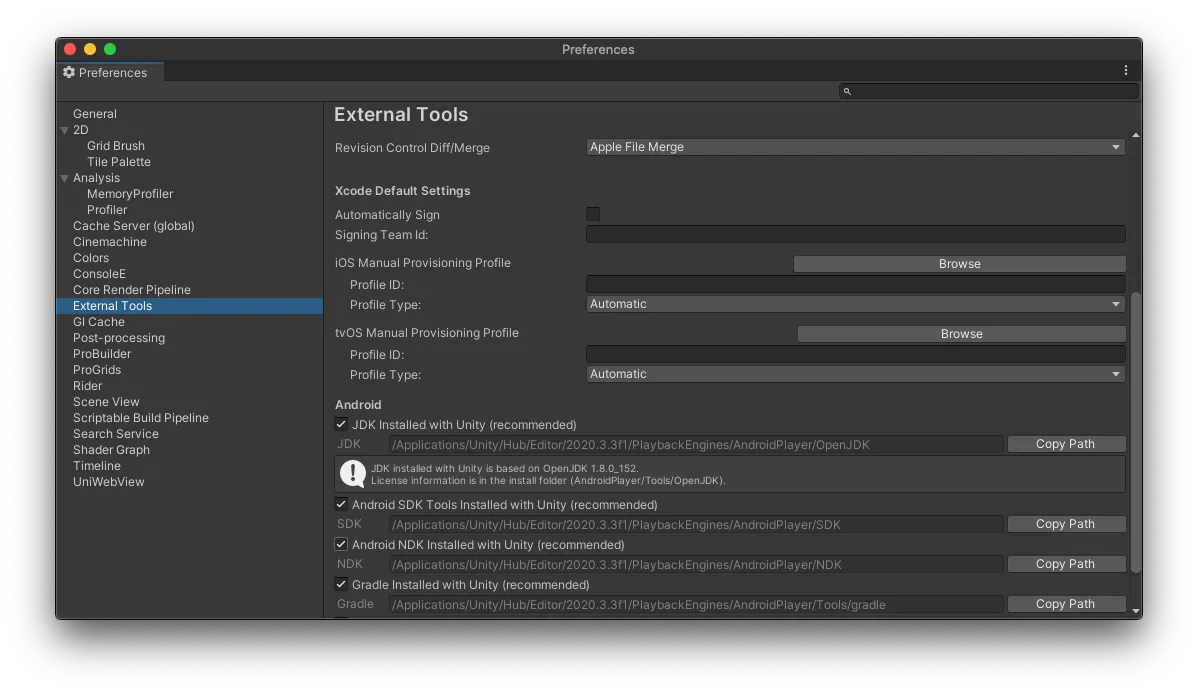
Task: Click the vertical scrollbar thumb
Action: pos(1135,432)
